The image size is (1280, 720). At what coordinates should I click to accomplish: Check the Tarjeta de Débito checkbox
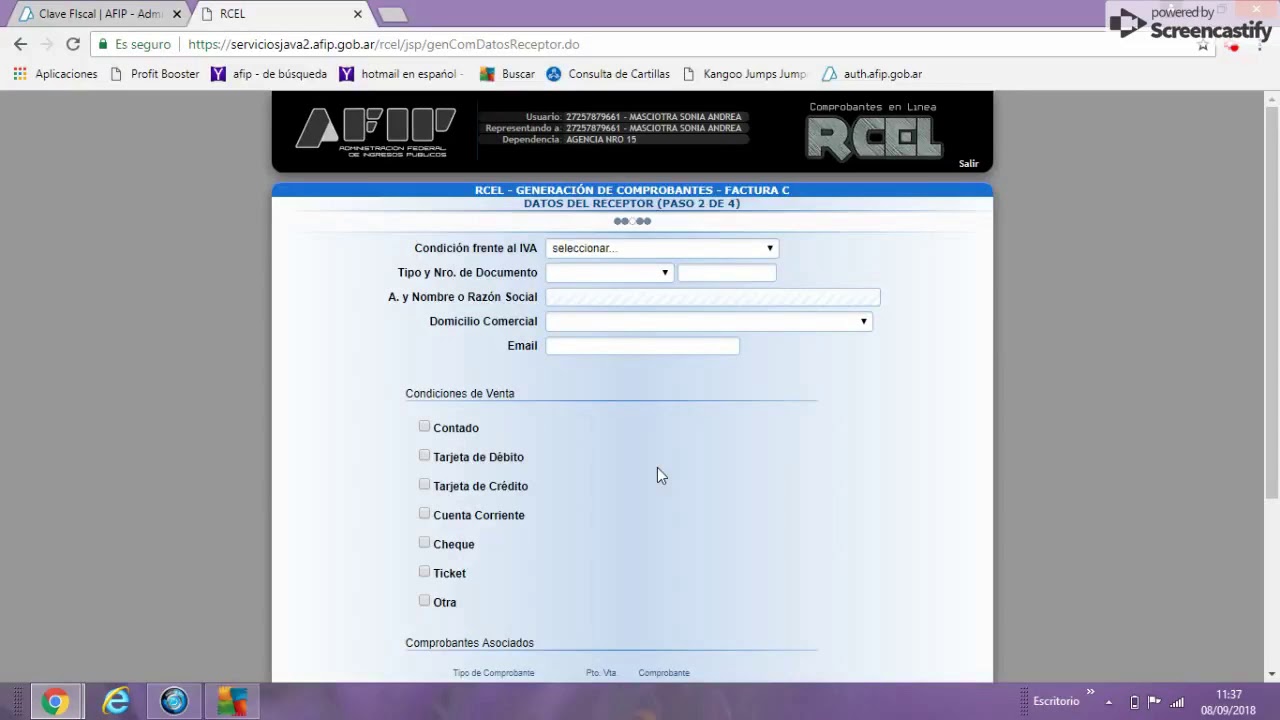[x=424, y=456]
